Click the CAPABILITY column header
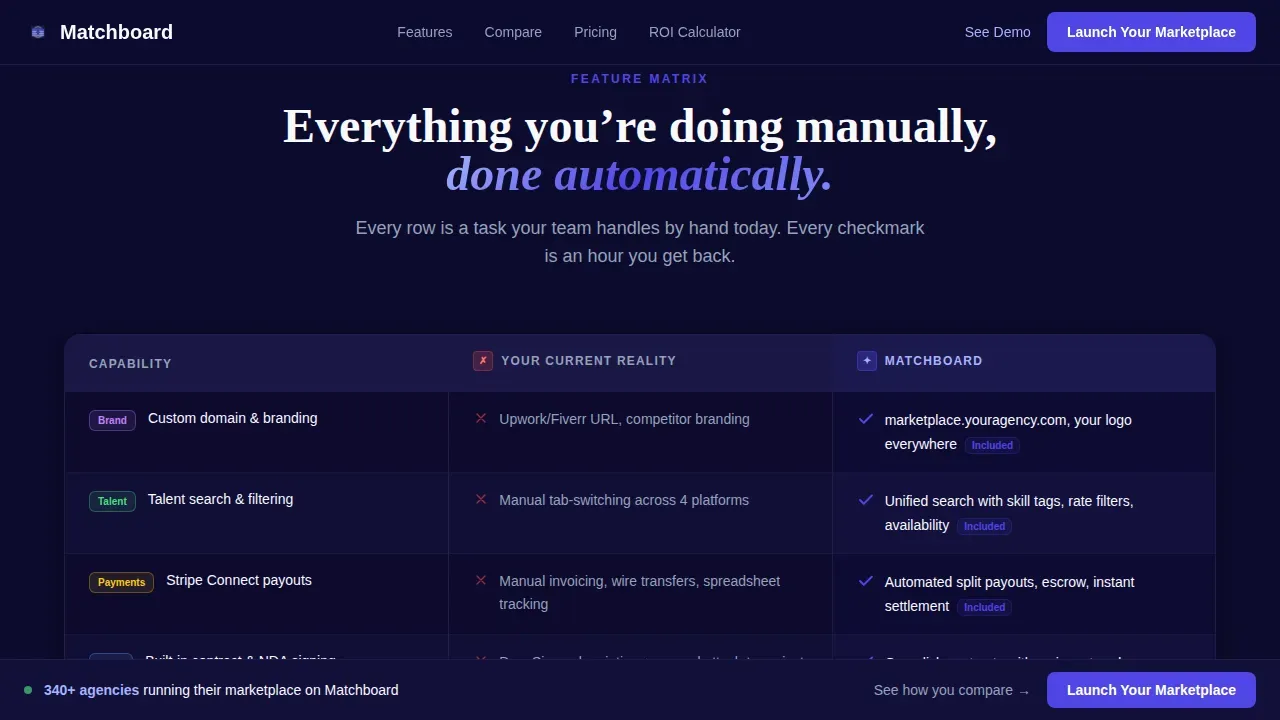This screenshot has width=1280, height=720. pos(130,364)
